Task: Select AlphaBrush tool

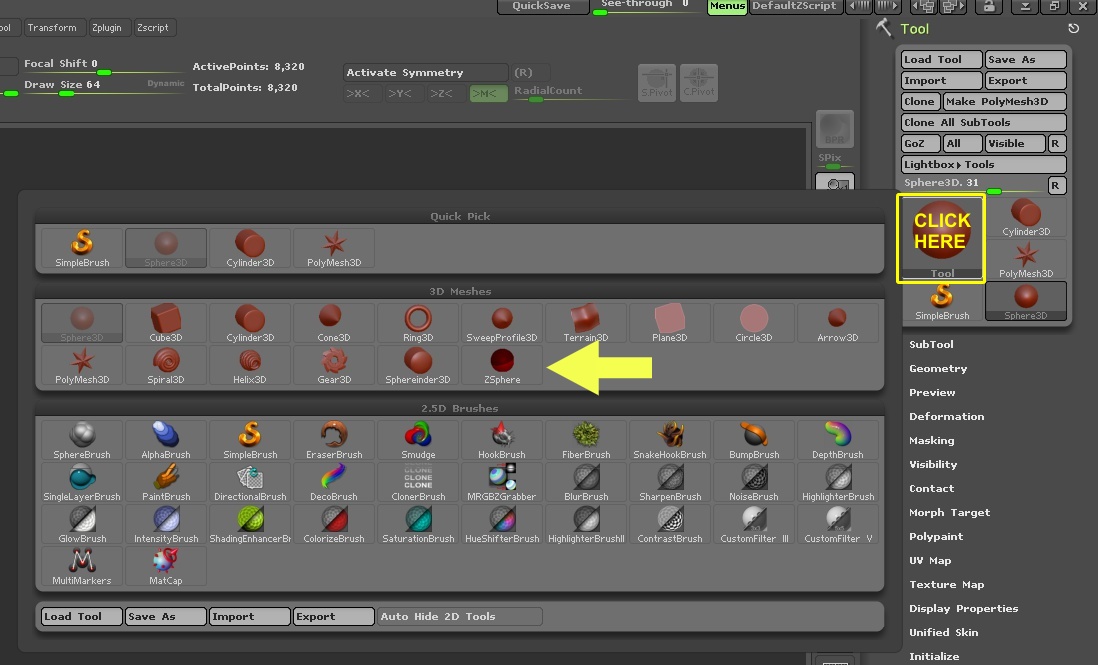Action: click(x=166, y=440)
